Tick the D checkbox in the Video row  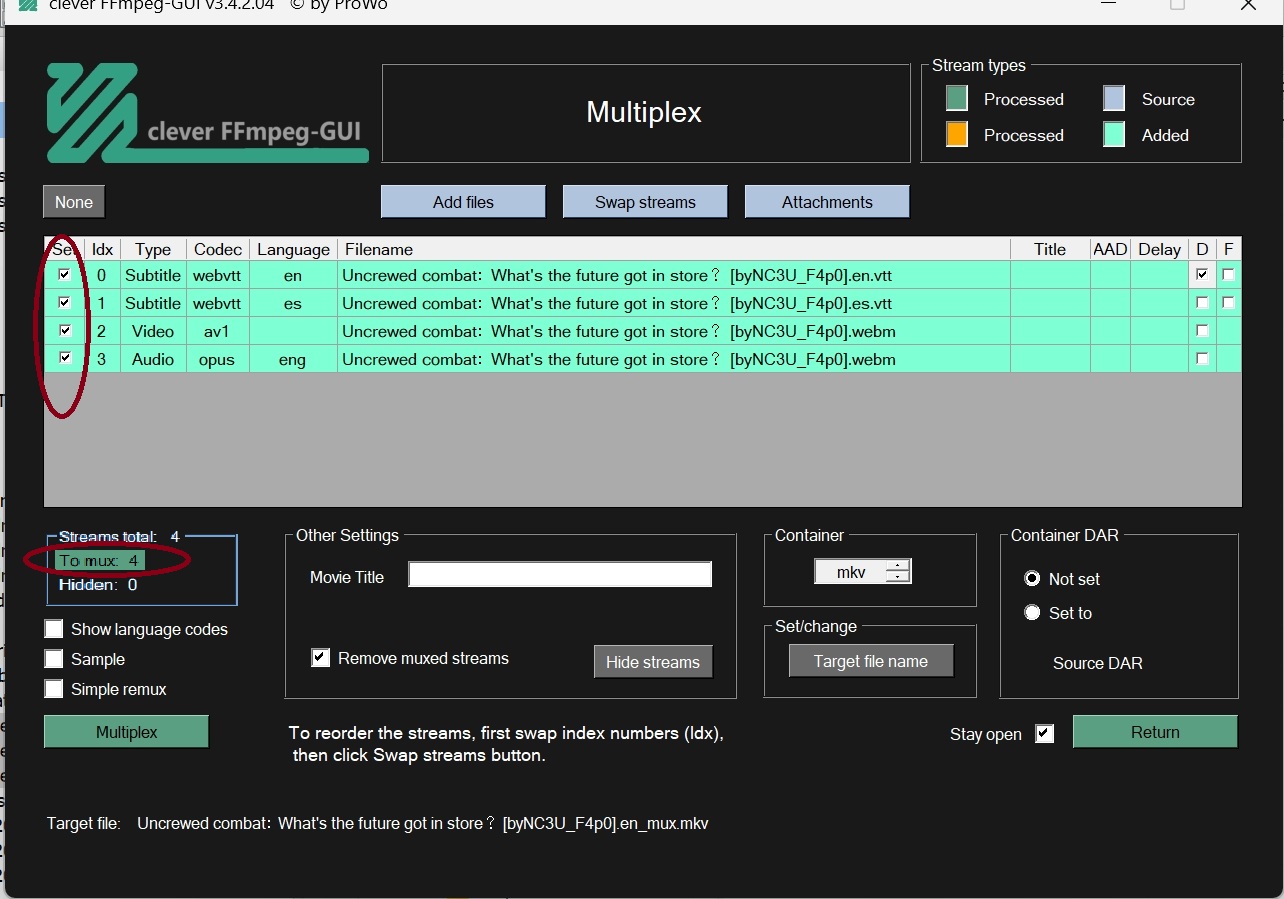(1202, 330)
